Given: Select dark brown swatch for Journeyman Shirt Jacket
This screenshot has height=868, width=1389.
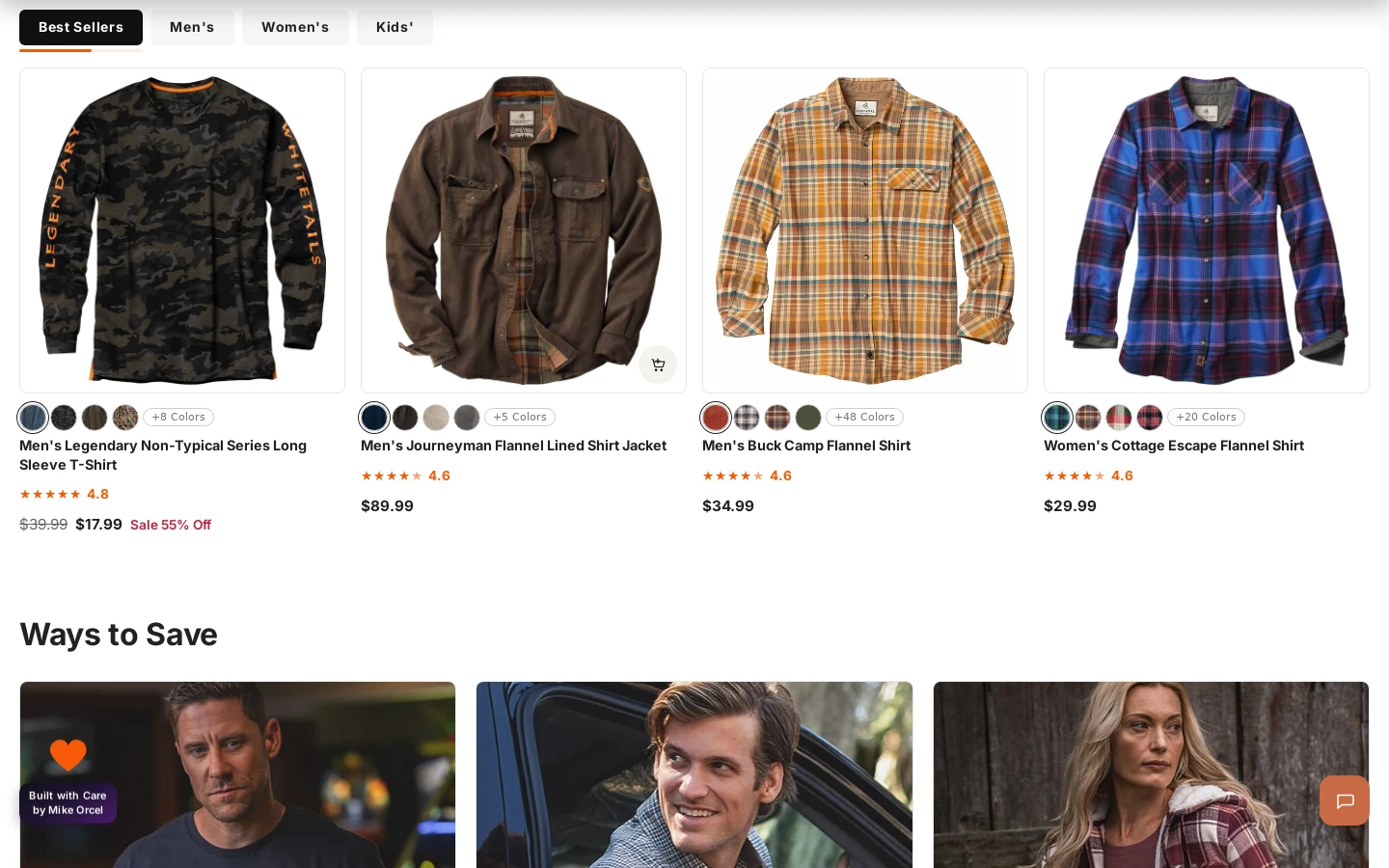Looking at the screenshot, I should click(x=405, y=418).
